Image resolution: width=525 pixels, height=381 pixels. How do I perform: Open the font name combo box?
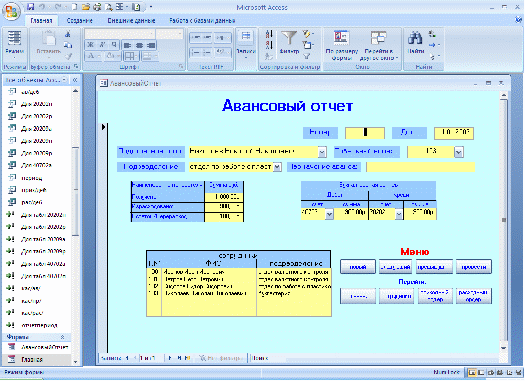pos(120,34)
